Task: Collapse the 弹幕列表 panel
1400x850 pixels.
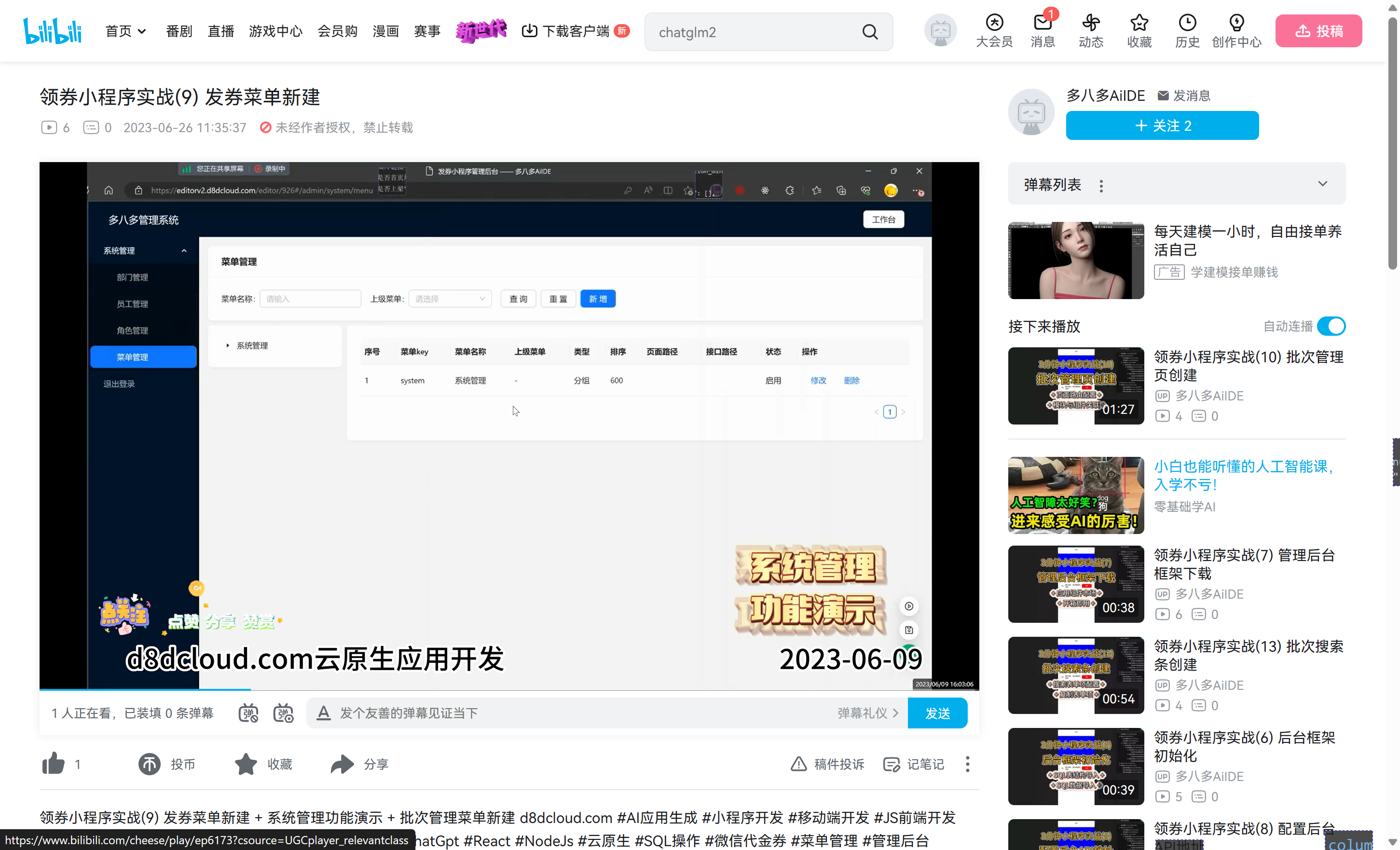Action: coord(1323,183)
